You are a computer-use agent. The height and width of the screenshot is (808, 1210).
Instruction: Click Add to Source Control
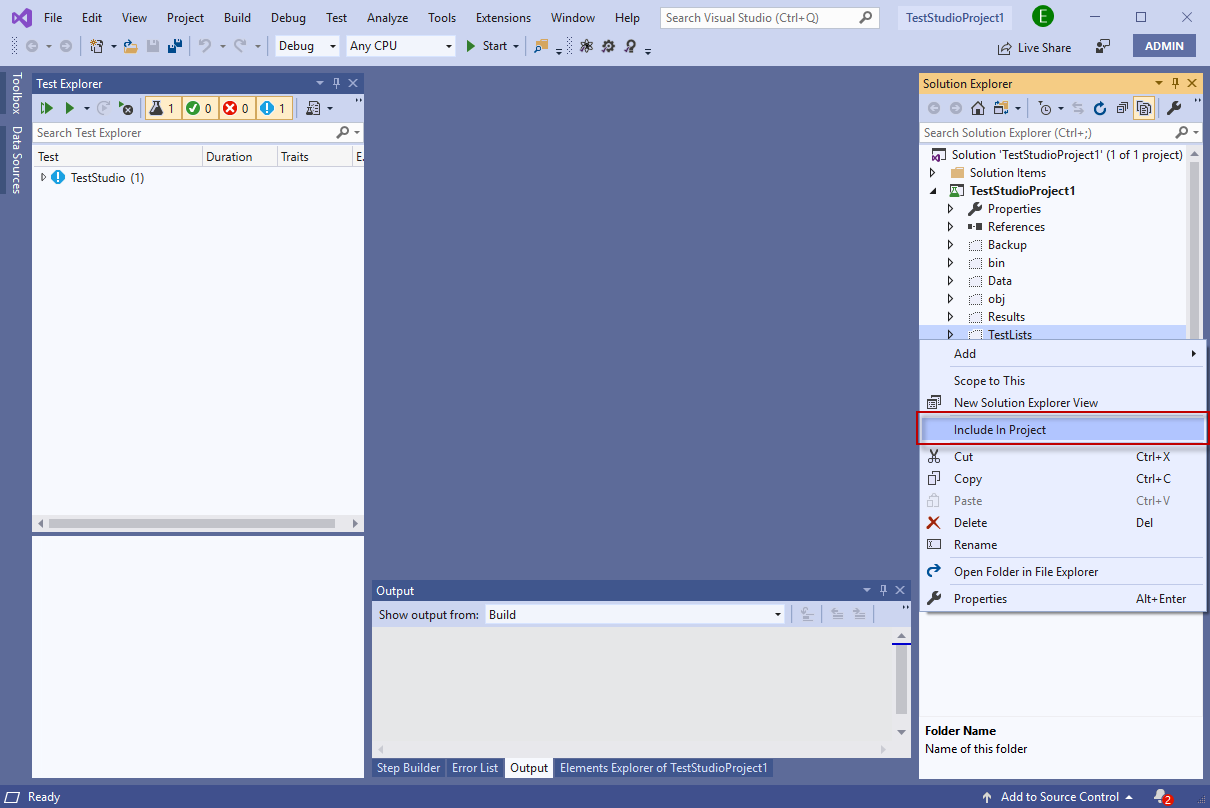coord(1059,797)
